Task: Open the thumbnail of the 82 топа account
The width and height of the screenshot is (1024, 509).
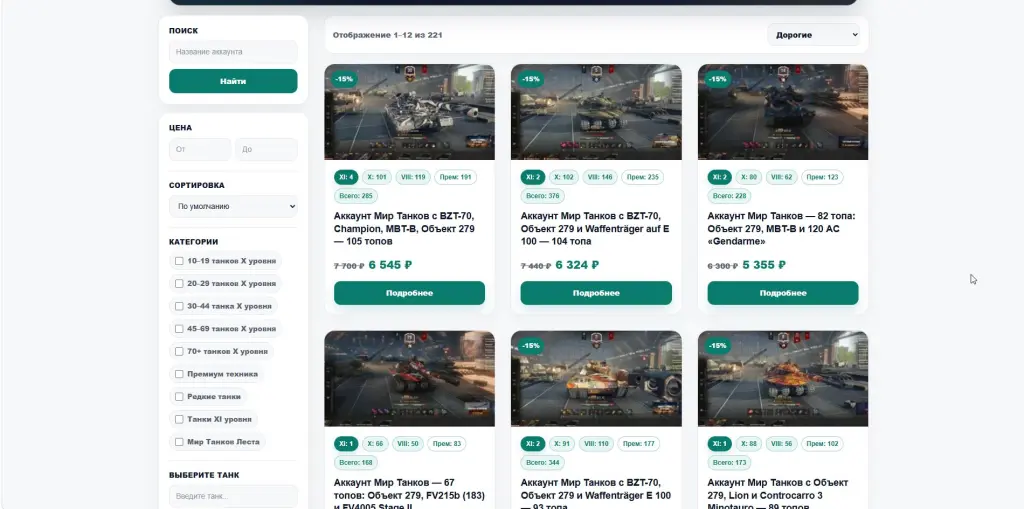Action: [x=783, y=112]
